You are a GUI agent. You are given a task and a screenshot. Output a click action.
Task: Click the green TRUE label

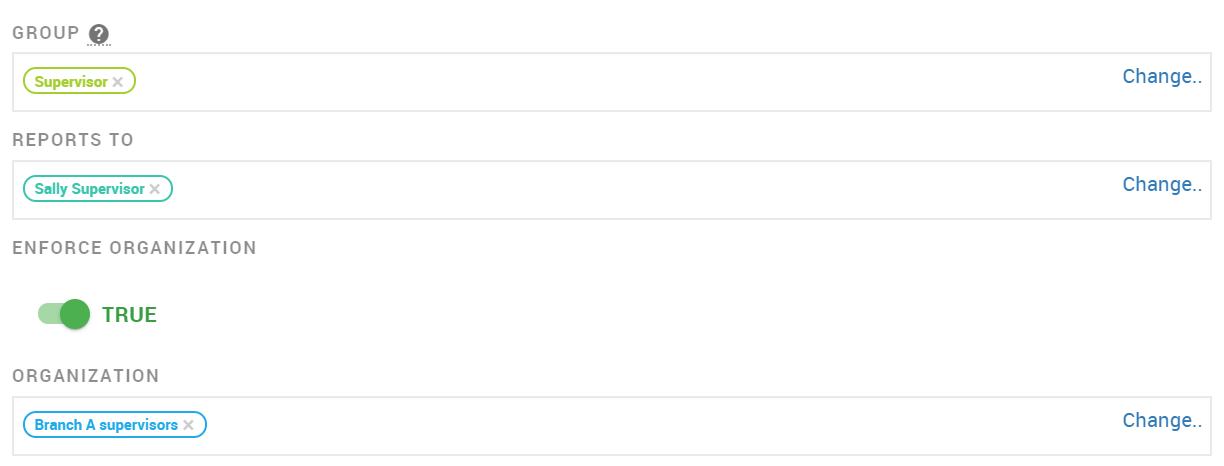click(130, 315)
